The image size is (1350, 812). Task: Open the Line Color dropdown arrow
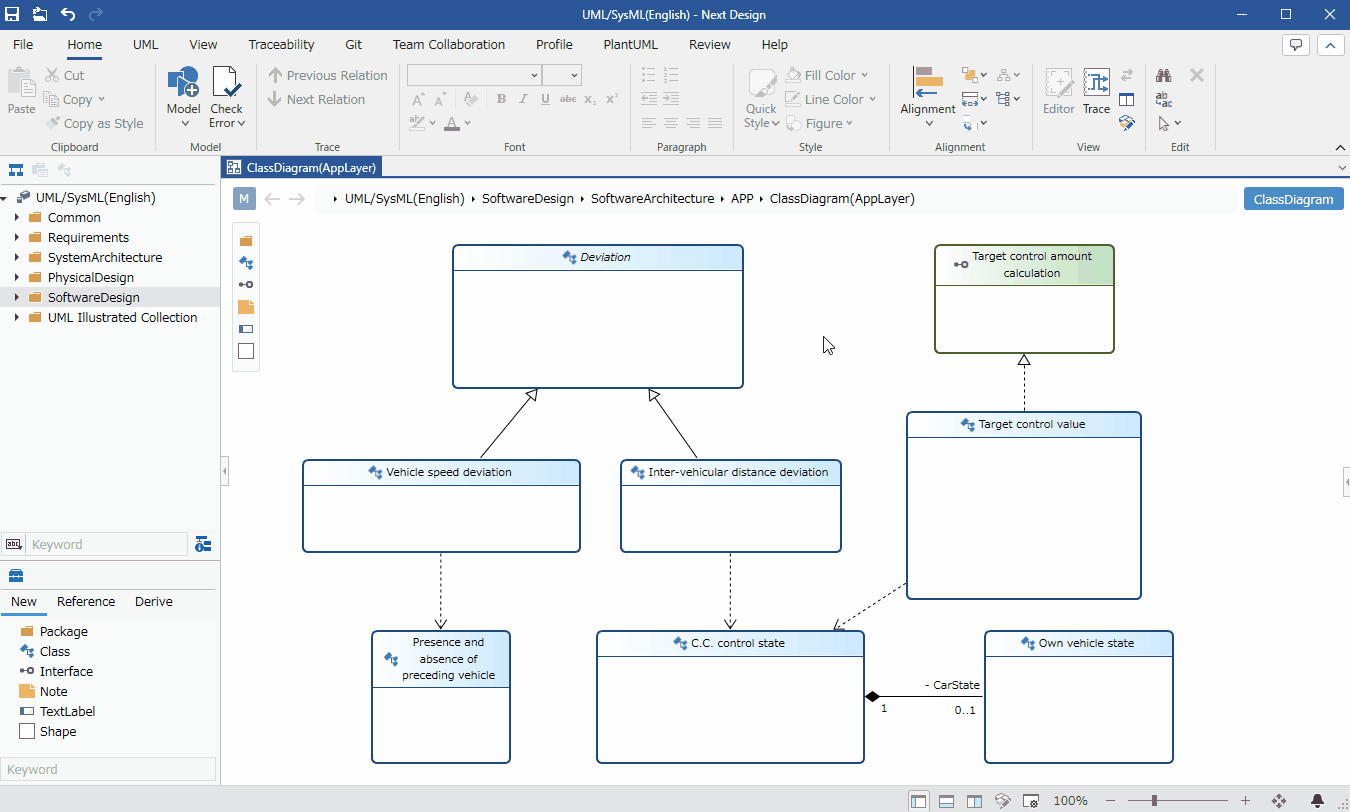[x=872, y=99]
